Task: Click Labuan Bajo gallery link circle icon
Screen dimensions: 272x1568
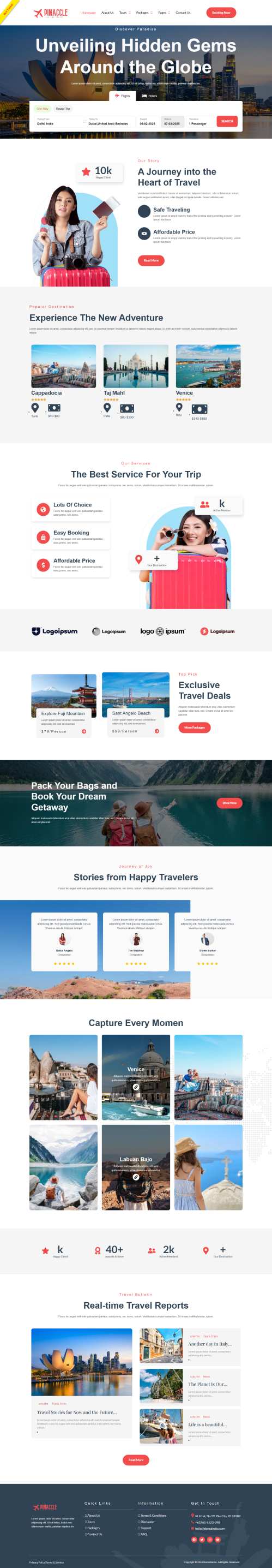Action: pyautogui.click(x=136, y=1177)
